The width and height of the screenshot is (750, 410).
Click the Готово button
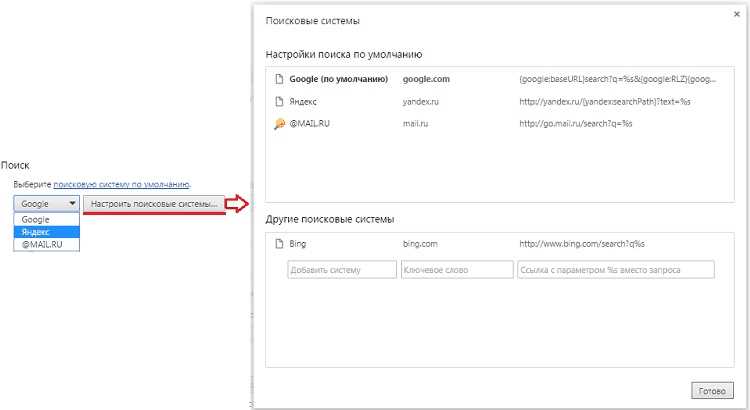click(712, 391)
